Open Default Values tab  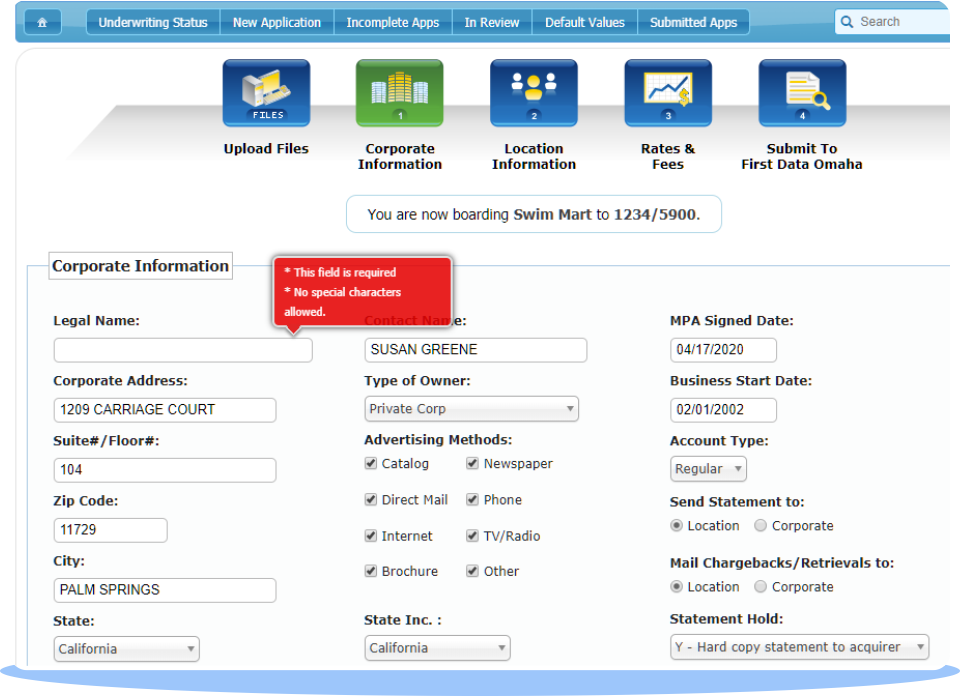[x=585, y=23]
